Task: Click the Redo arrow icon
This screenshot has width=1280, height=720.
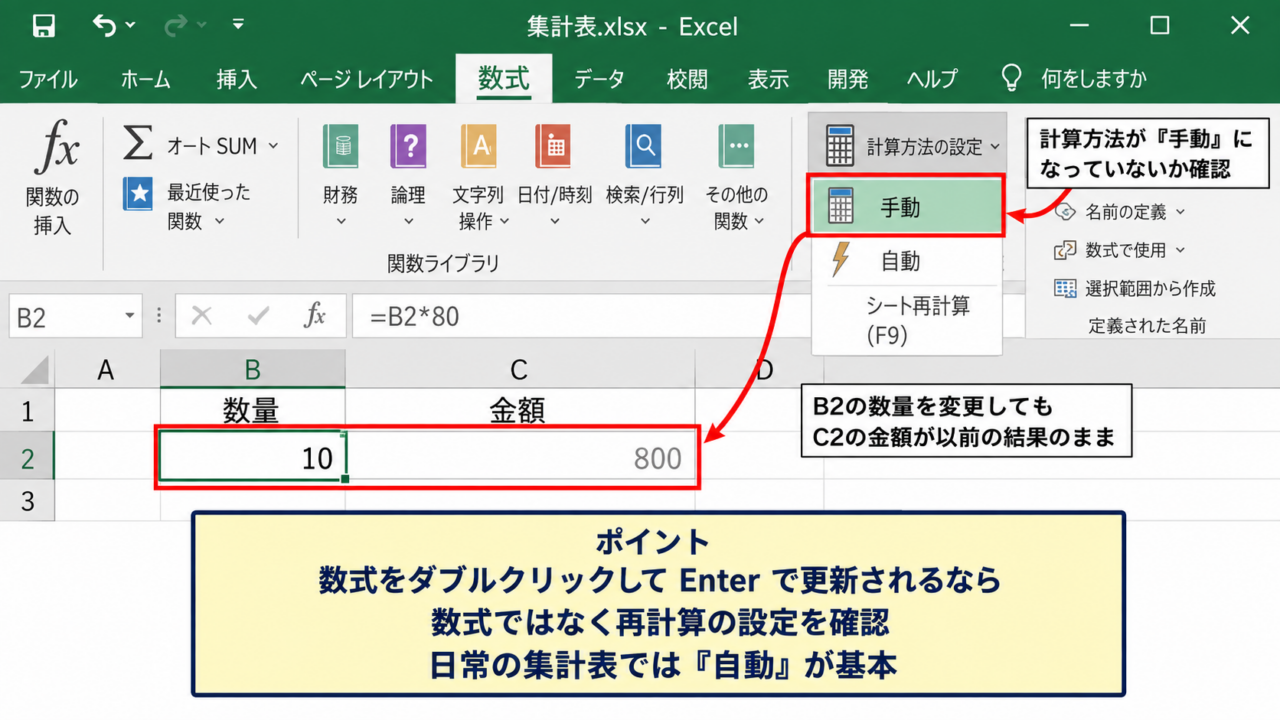Action: [x=175, y=25]
